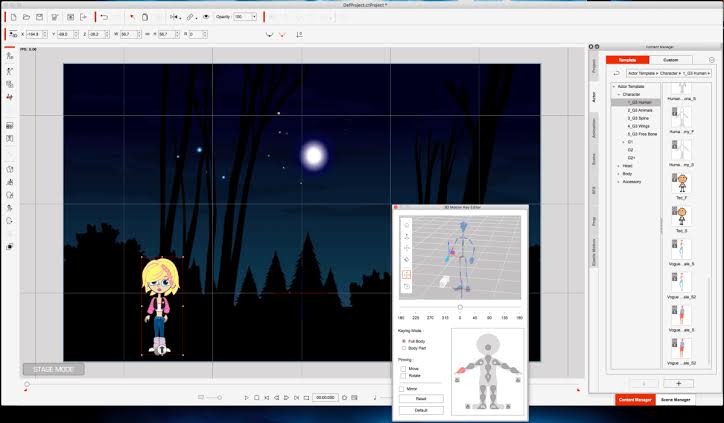The height and width of the screenshot is (423, 724).
Task: Click the Save Project icon
Action: 40,17
